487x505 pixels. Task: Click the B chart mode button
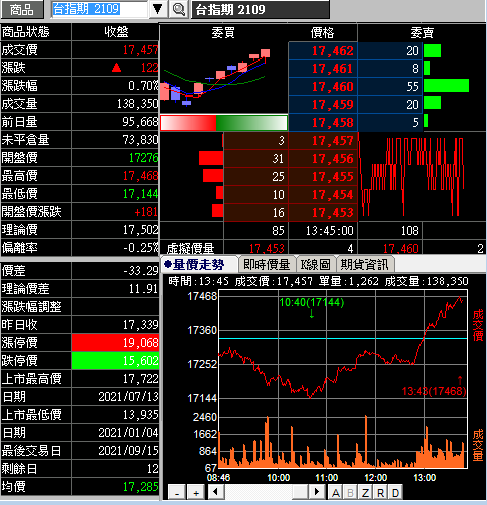(350, 492)
